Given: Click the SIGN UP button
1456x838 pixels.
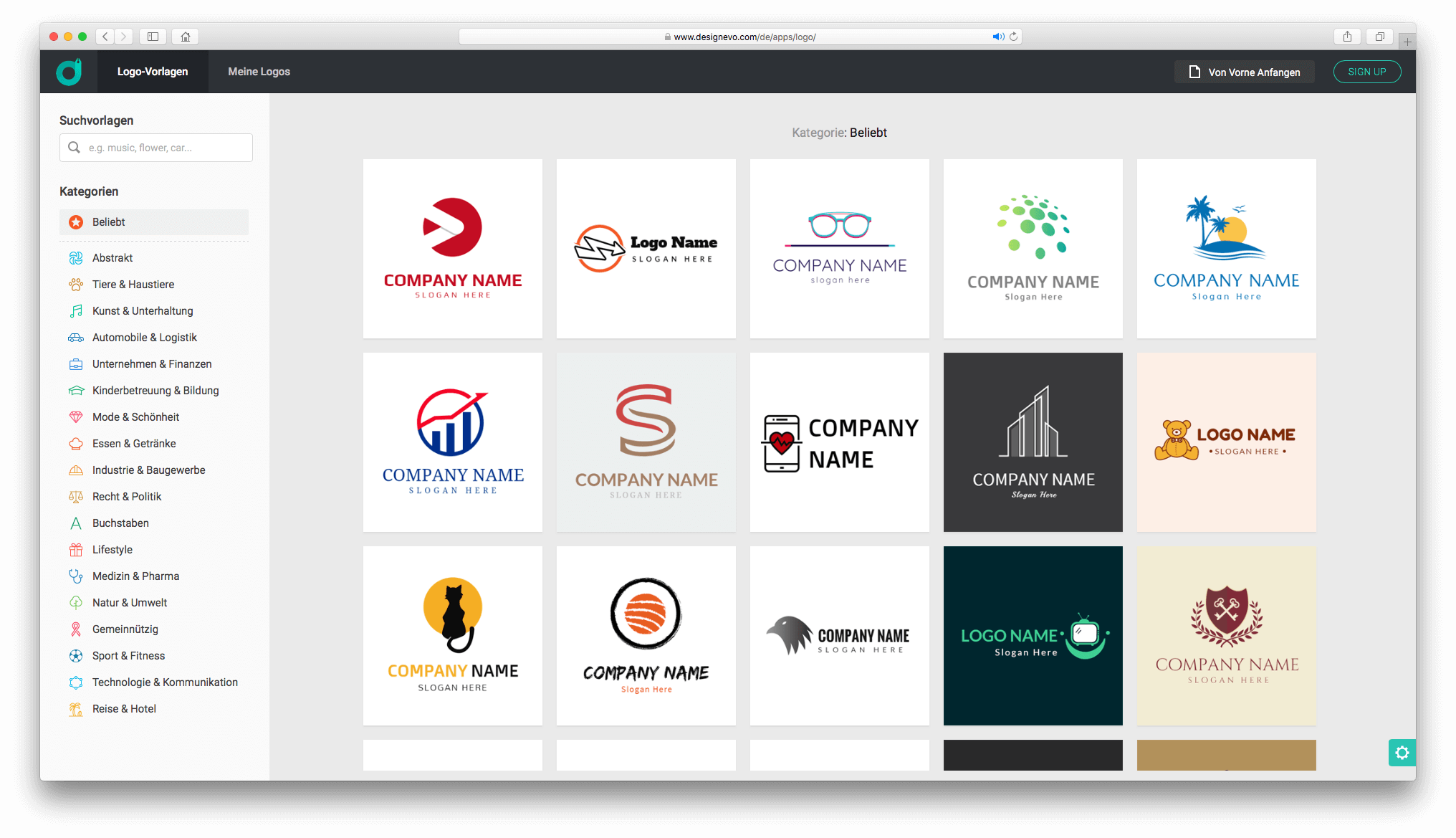Looking at the screenshot, I should 1366,72.
